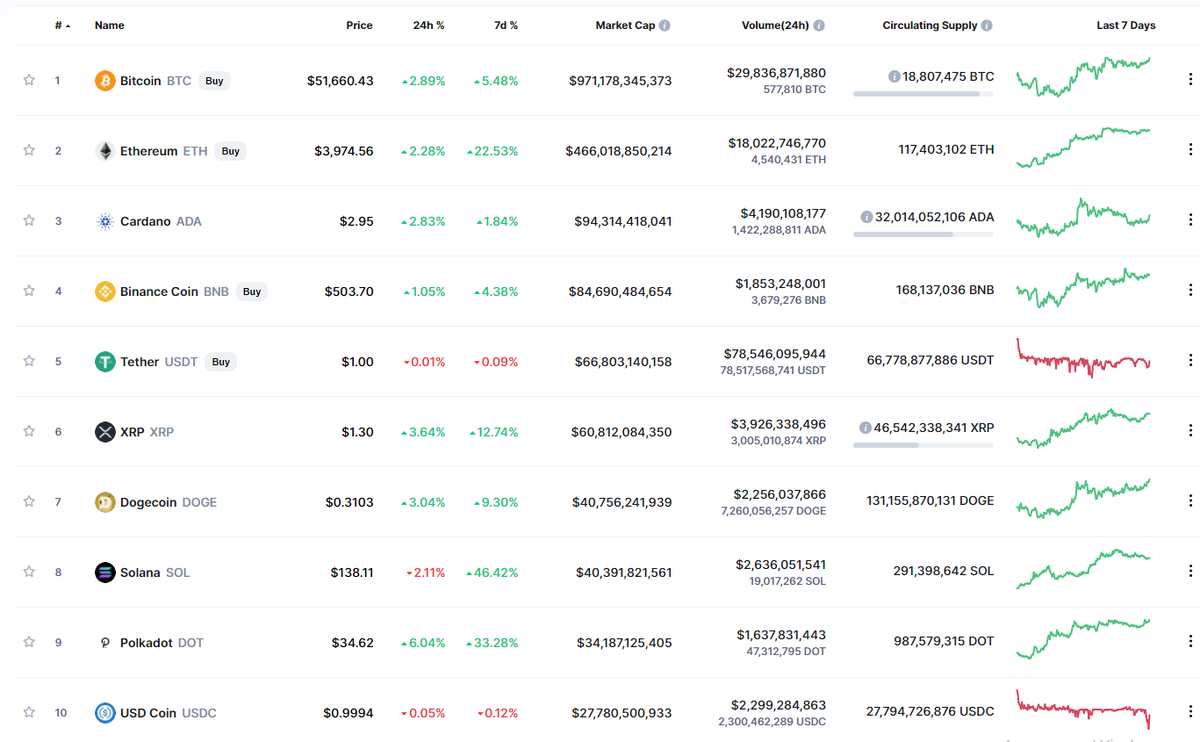Screen dimensions: 1200x742
Task: Click Bitcoin circulating supply progress bar
Action: 923,94
